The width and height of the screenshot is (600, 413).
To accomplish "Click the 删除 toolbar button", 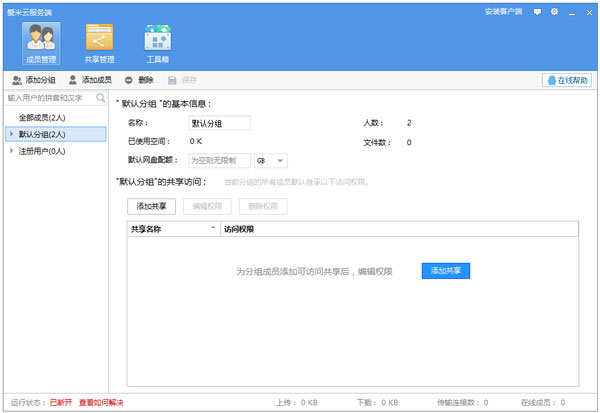I will click(139, 80).
